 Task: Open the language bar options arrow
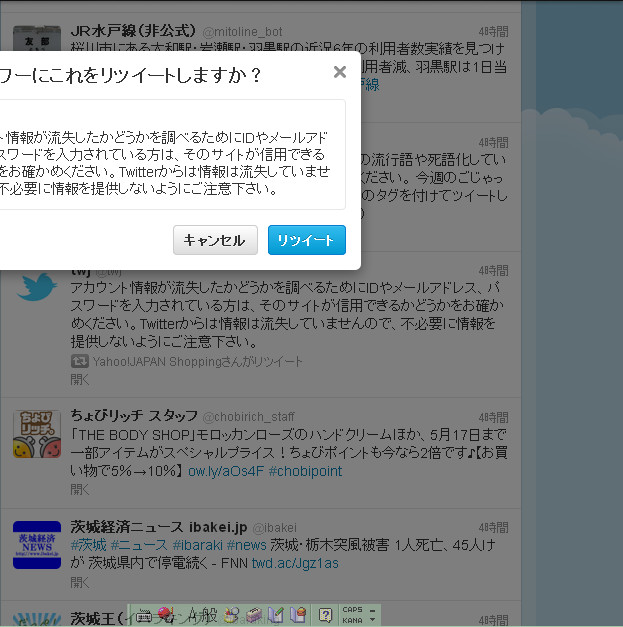tap(372, 620)
